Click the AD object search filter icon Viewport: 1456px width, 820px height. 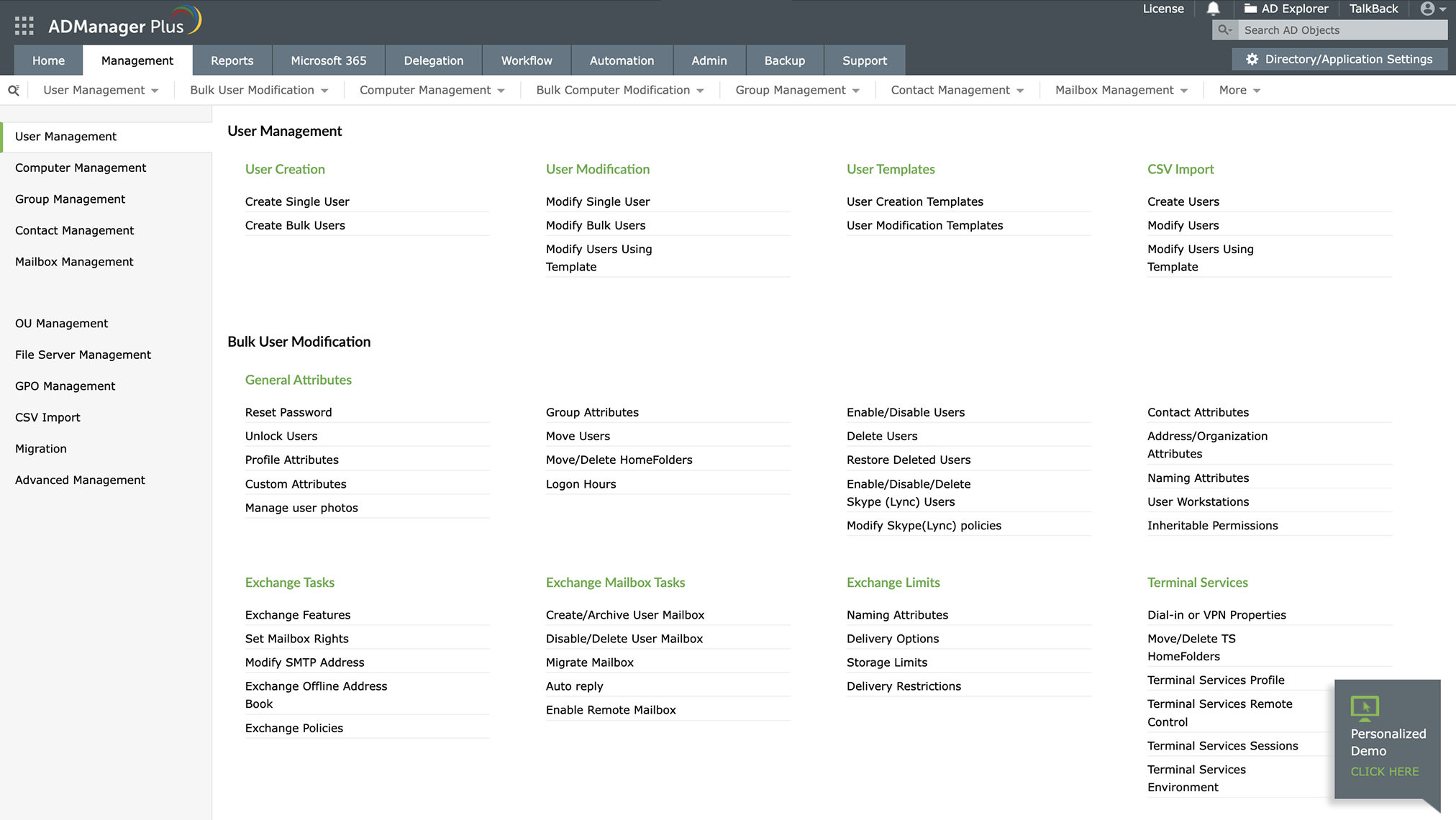1224,30
